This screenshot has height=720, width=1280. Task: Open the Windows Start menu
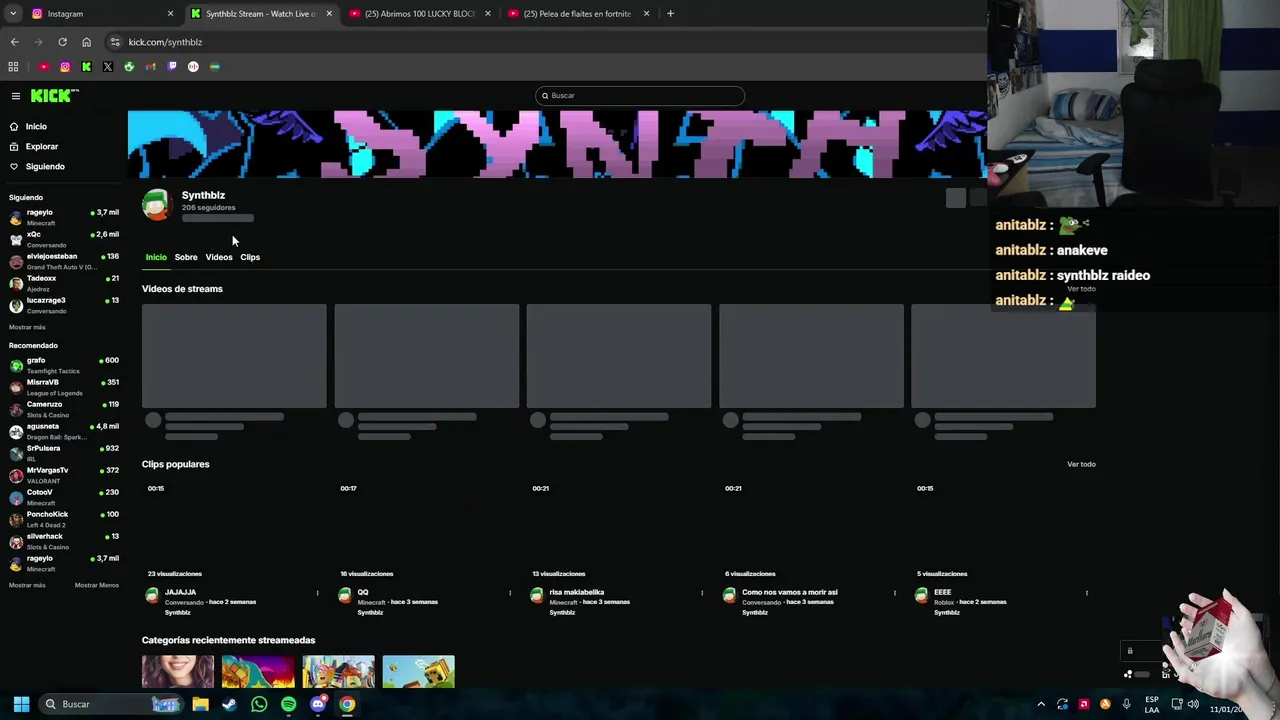tap(21, 704)
